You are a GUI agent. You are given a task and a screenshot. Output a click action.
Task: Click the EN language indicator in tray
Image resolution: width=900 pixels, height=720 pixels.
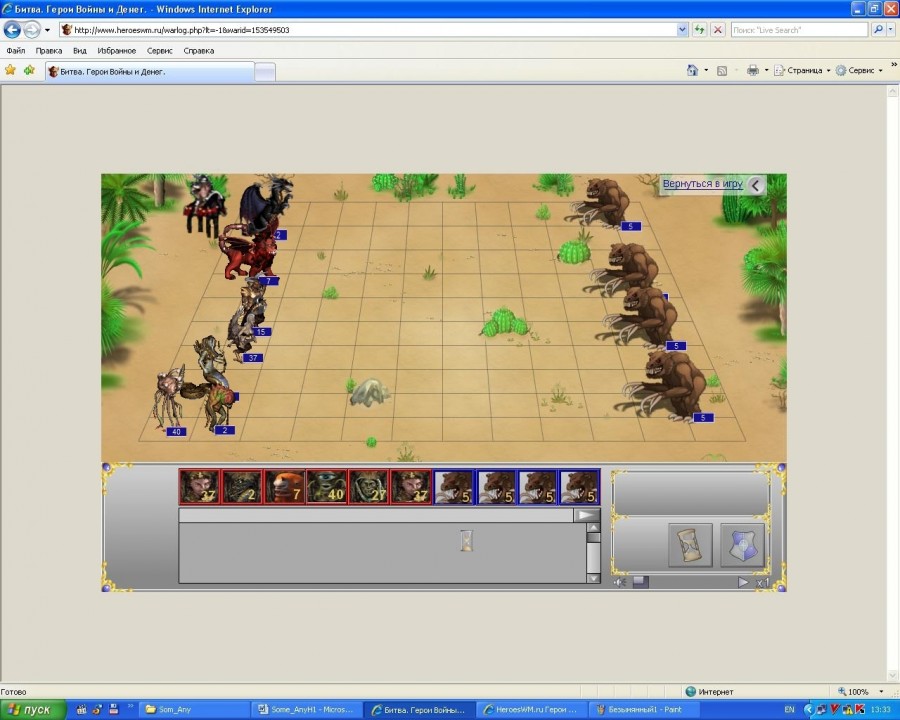(789, 710)
